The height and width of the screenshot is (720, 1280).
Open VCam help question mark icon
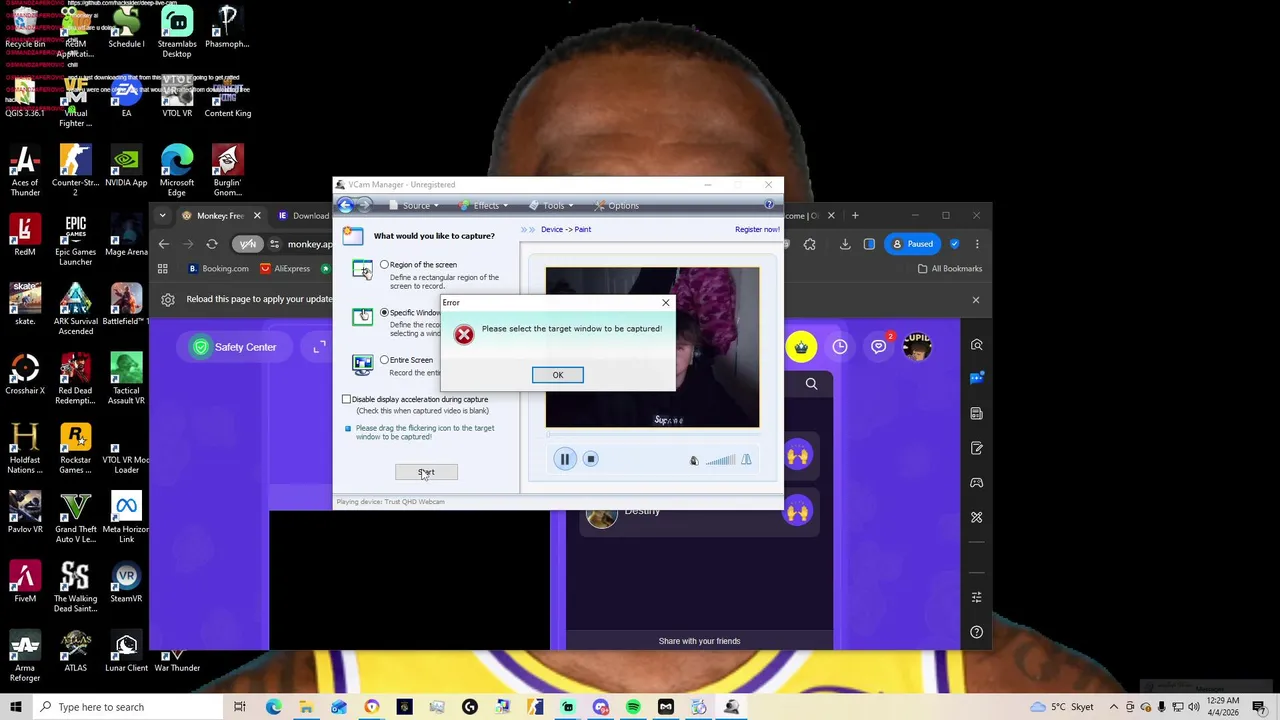pos(769,205)
